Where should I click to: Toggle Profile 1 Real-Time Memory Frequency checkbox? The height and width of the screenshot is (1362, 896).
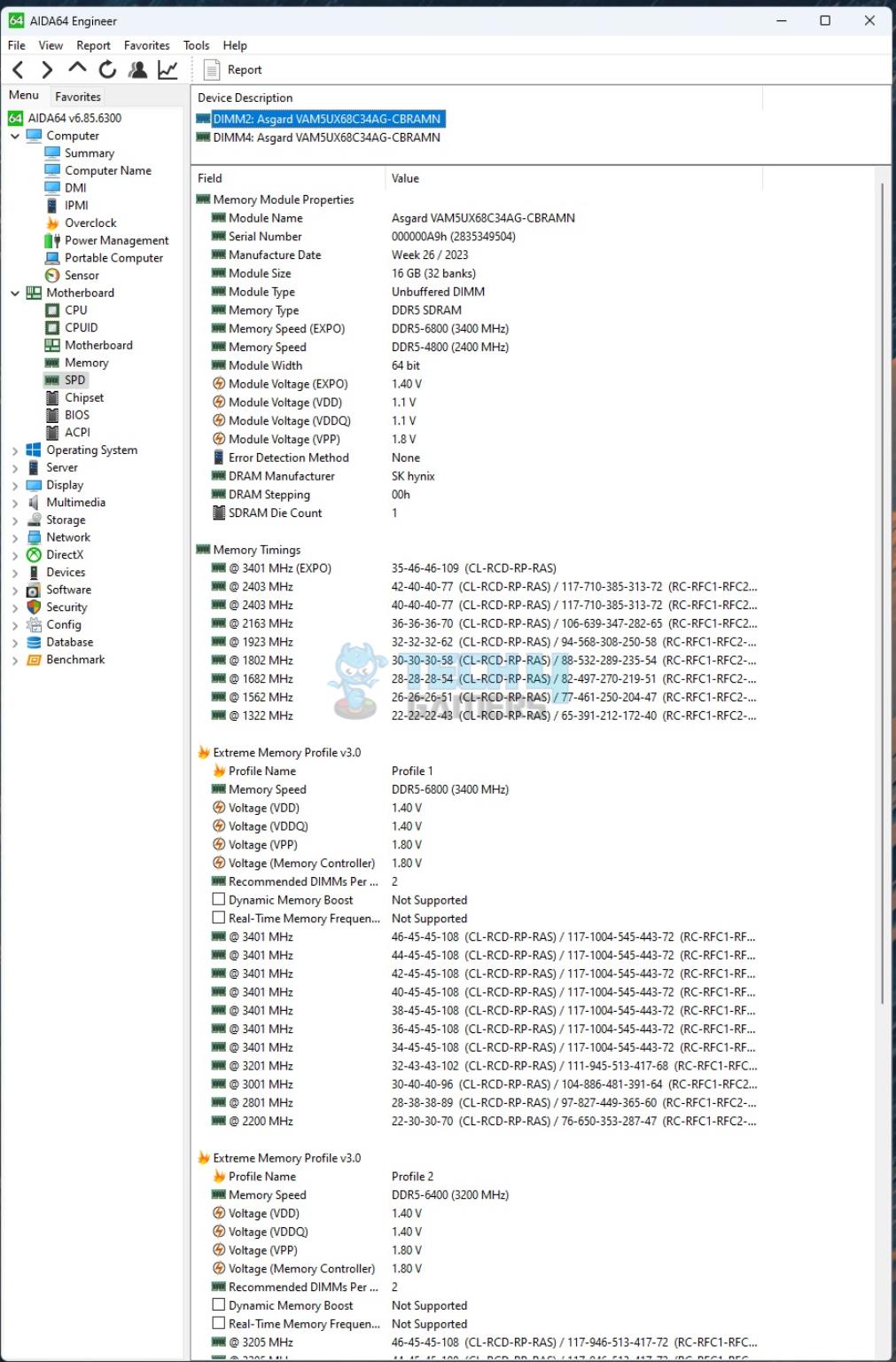click(x=218, y=918)
